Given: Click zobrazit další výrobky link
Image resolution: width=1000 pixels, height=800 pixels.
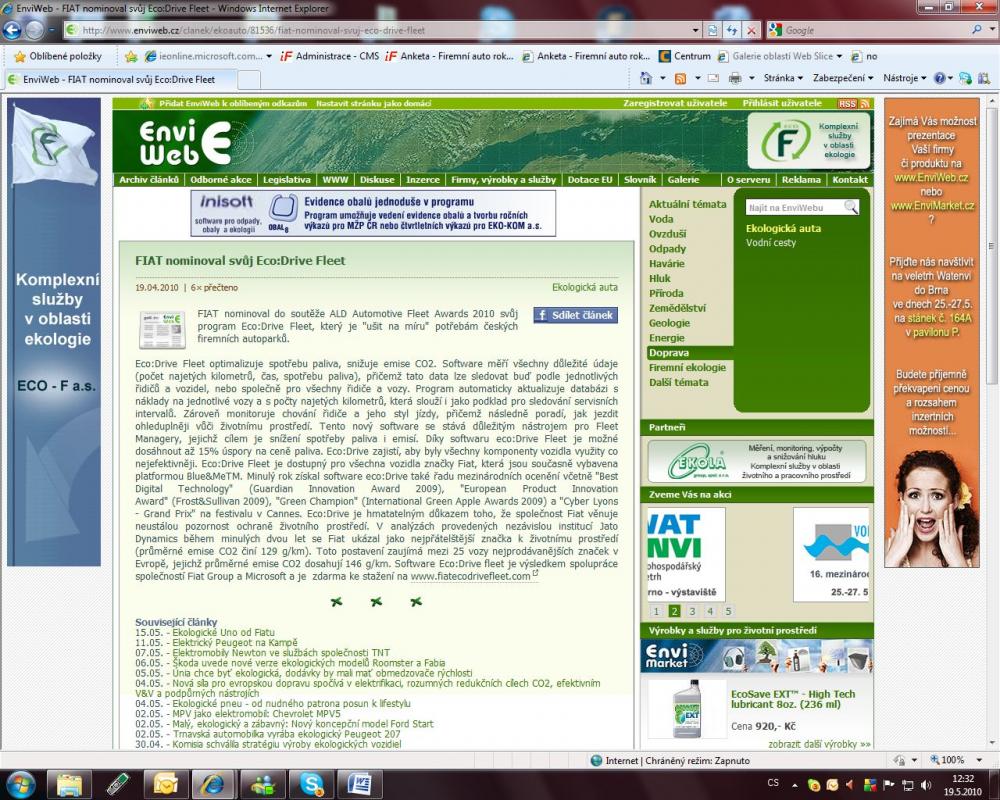Looking at the screenshot, I should coord(820,744).
